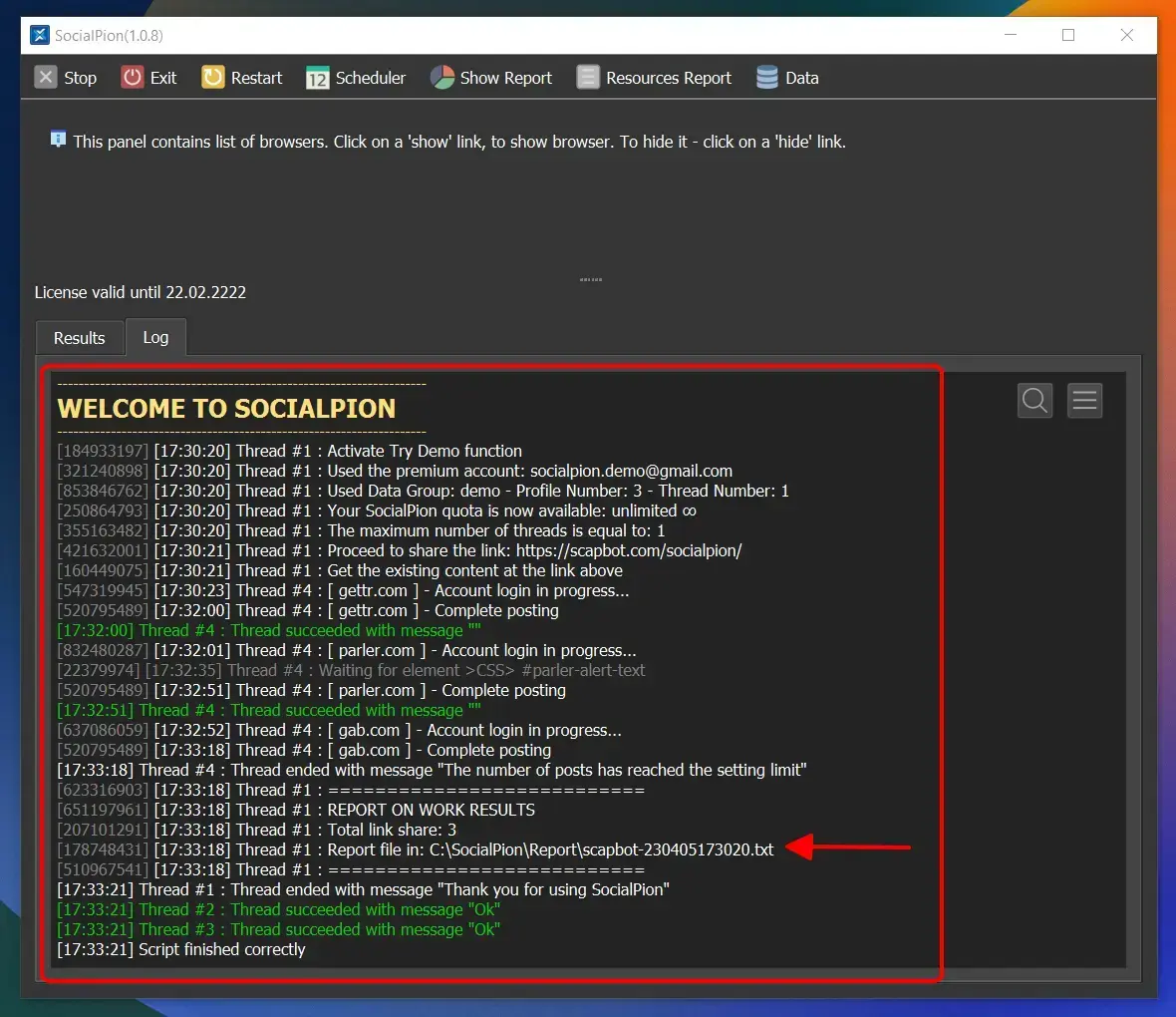Click the yellow Restart icon
The image size is (1176, 1017).
(213, 78)
